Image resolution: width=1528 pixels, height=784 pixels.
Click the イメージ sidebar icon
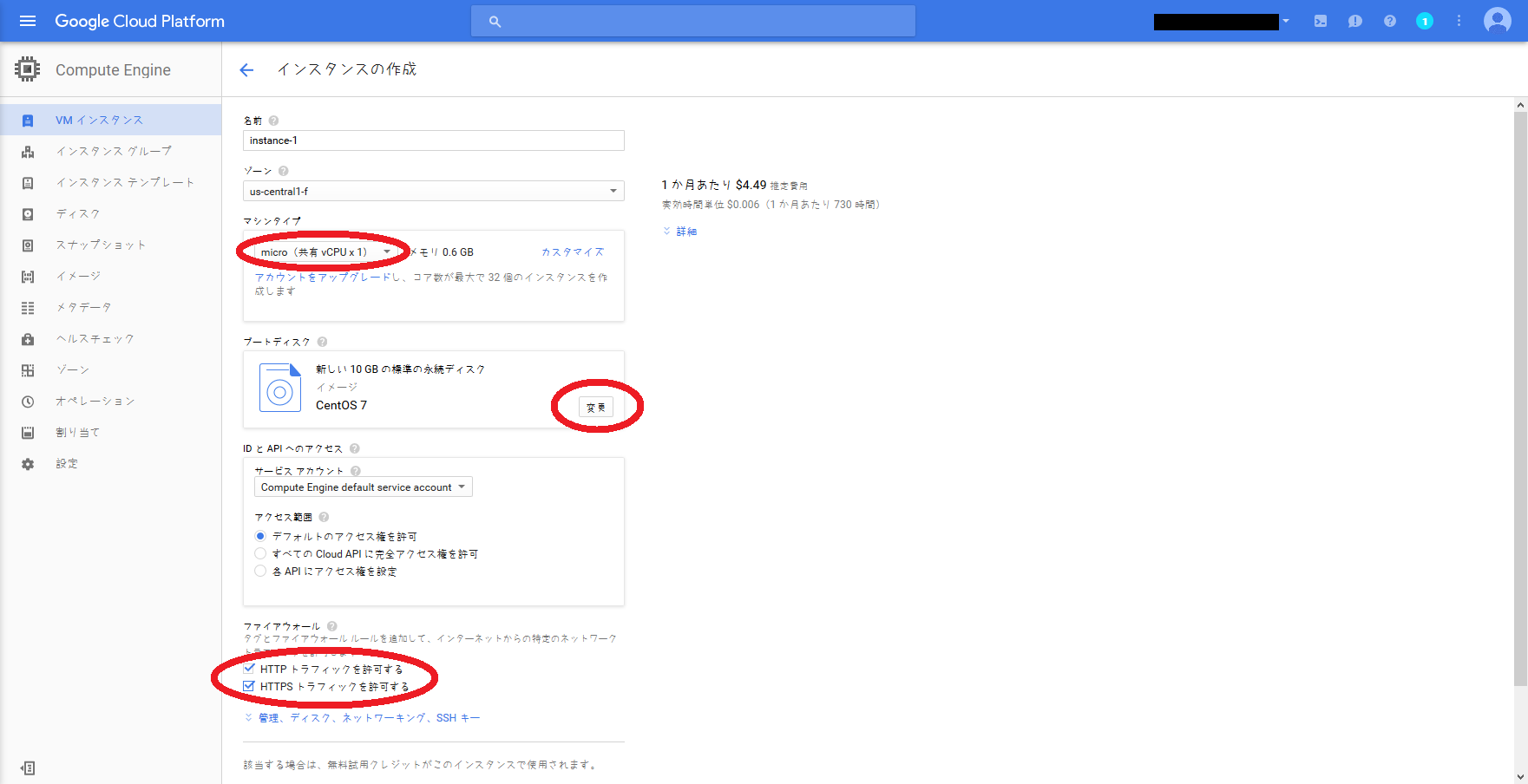28,277
